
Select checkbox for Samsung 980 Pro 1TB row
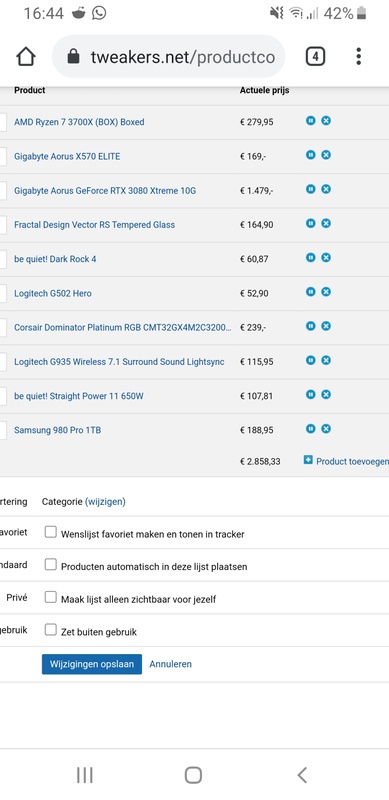point(3,430)
